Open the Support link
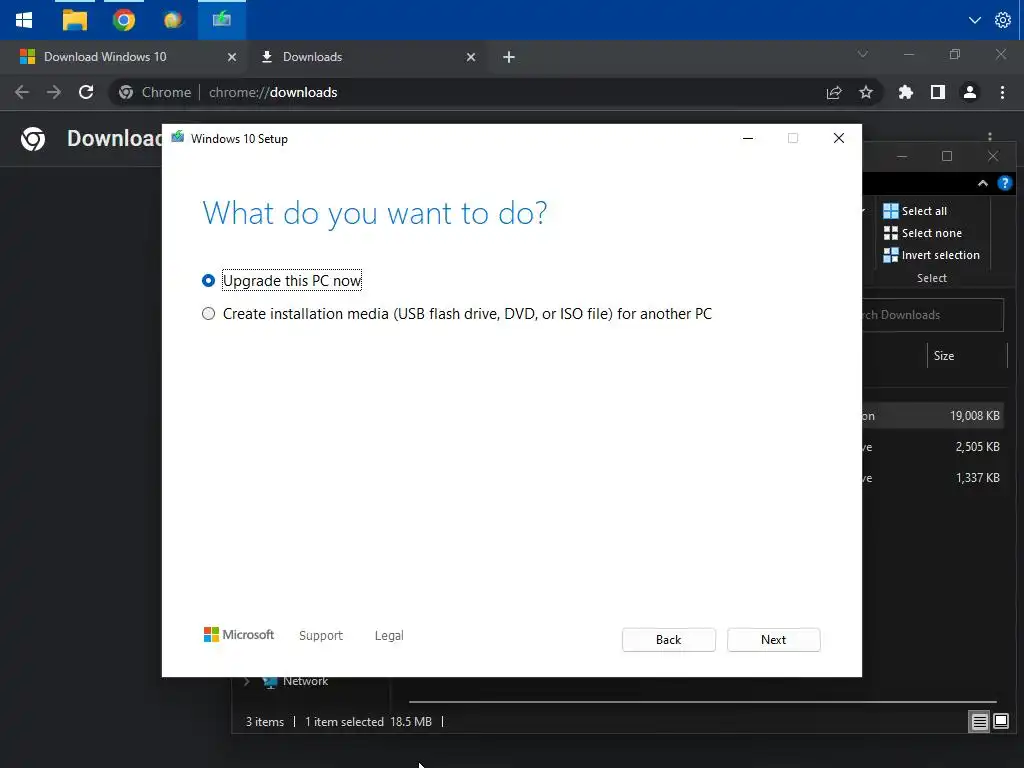The image size is (1024, 768). 321,635
